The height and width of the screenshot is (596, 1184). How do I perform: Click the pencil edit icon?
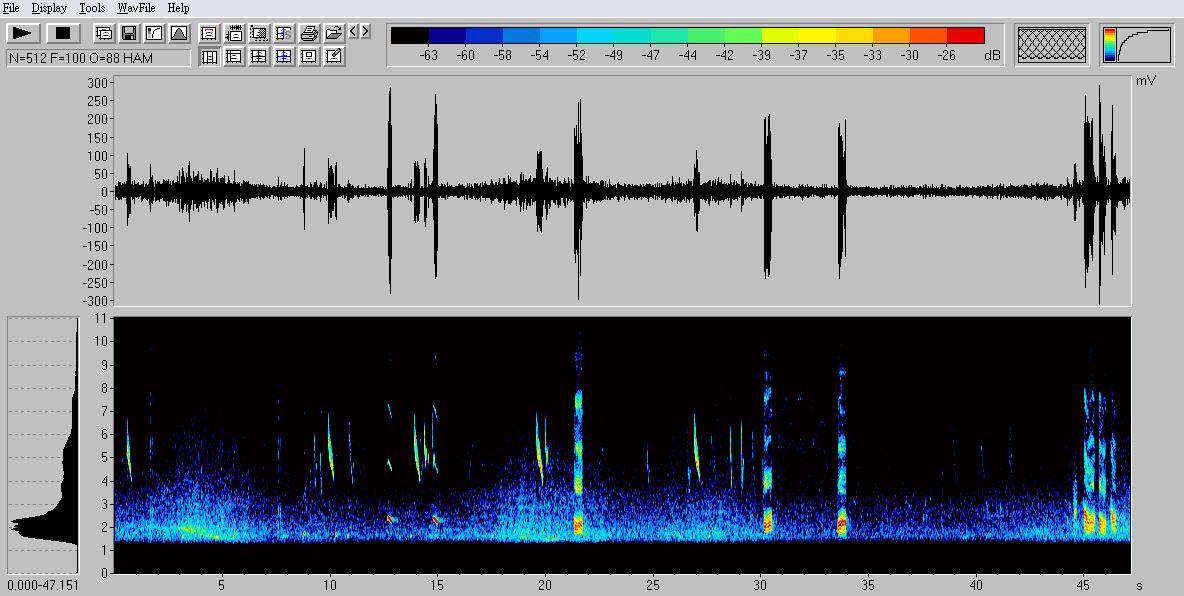(334, 57)
